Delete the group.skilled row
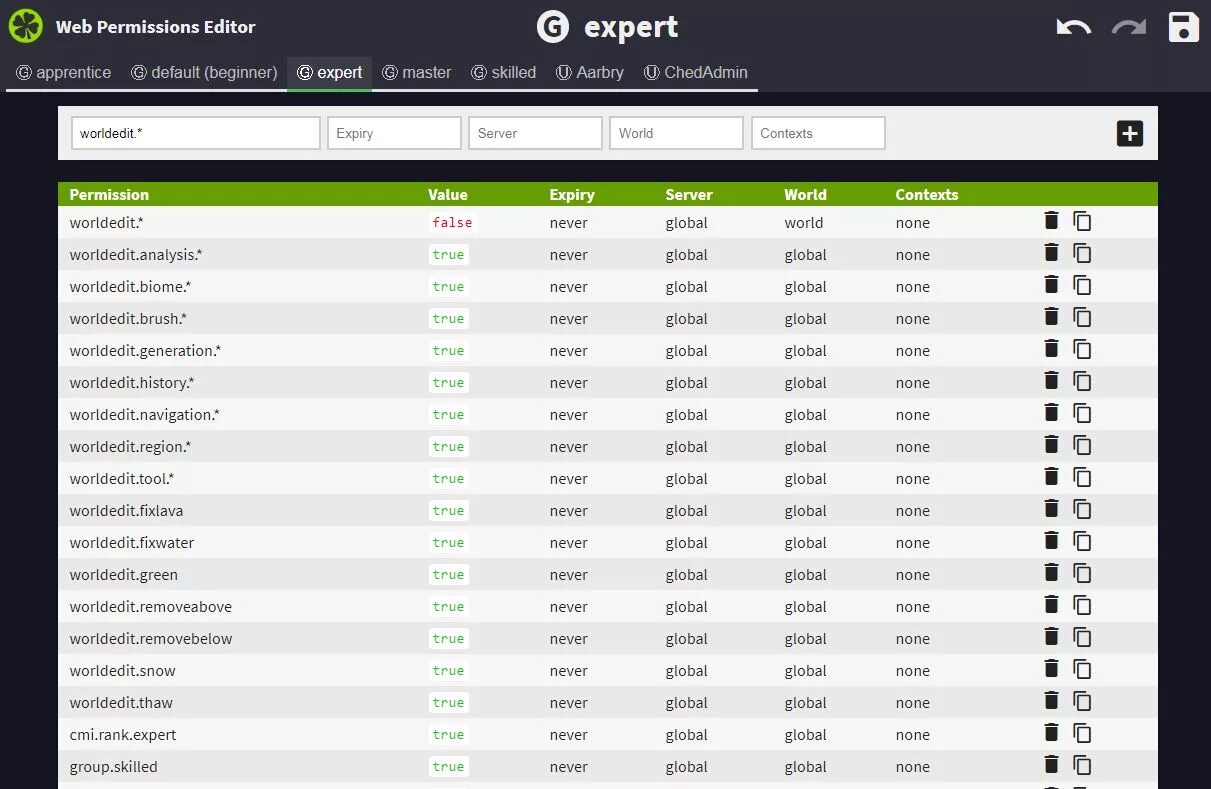The image size is (1211, 789). click(x=1051, y=765)
